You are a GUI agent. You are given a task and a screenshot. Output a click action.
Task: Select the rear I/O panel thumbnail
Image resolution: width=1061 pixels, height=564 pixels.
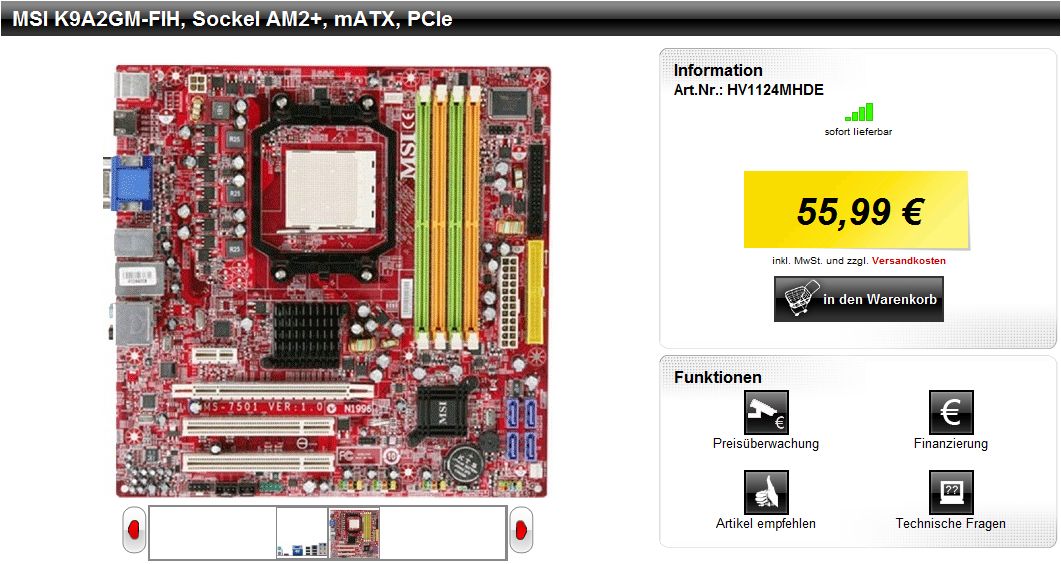click(302, 534)
